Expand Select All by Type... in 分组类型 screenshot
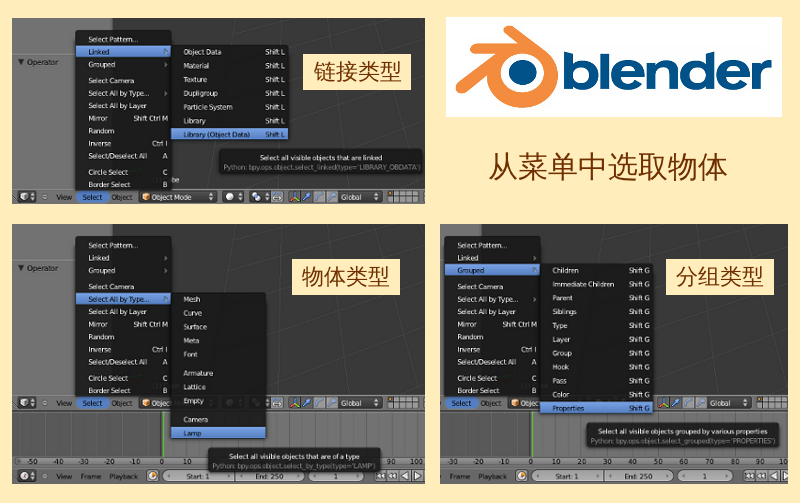Viewport: 800px width, 503px height. pyautogui.click(x=492, y=299)
